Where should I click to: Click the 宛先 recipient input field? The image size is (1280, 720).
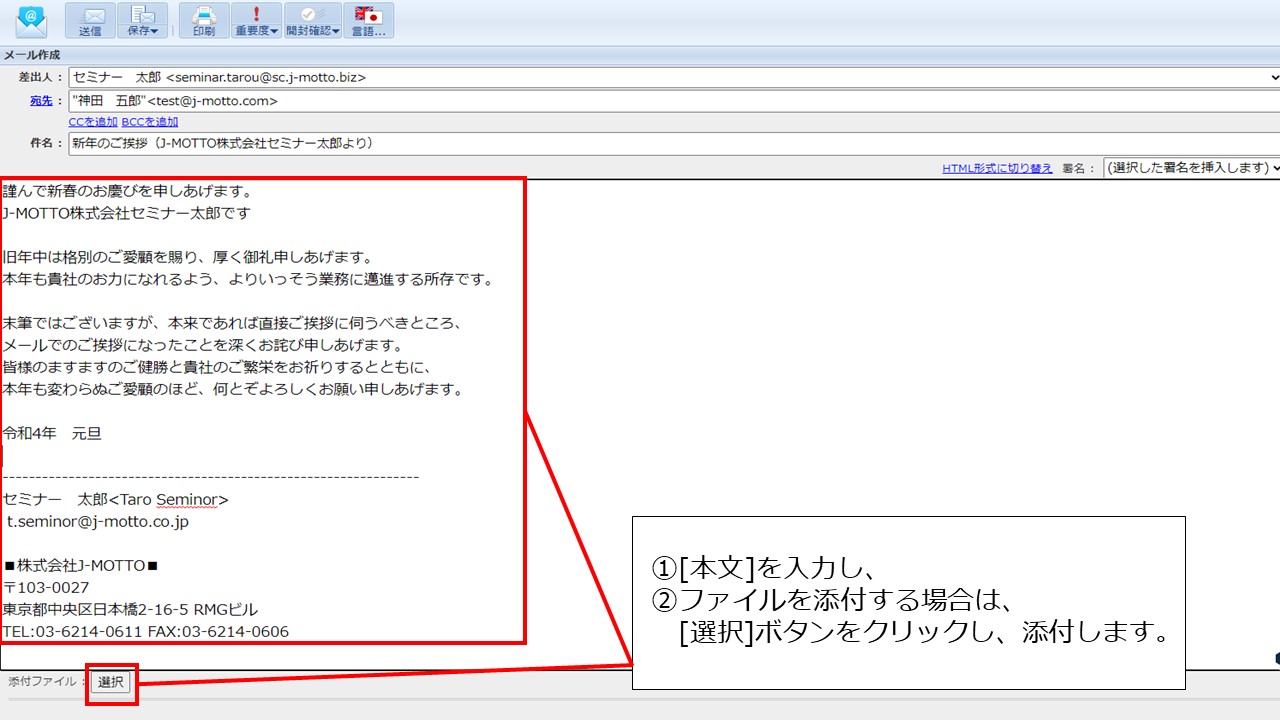(674, 101)
